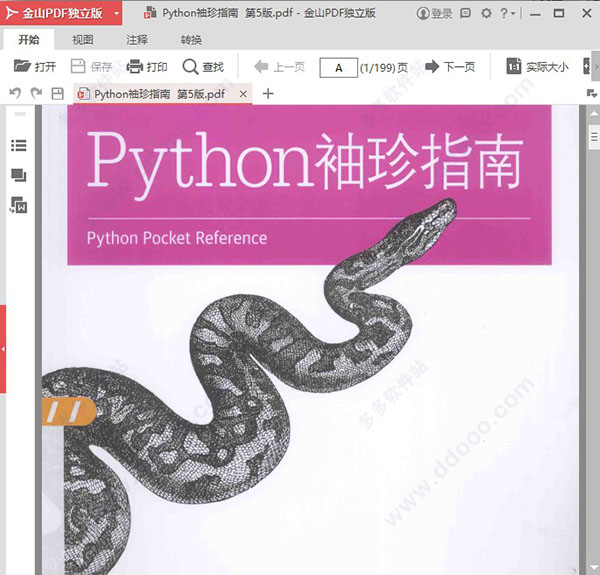This screenshot has width=600, height=575.
Task: Set view to 实际大小 actual size
Action: click(538, 67)
